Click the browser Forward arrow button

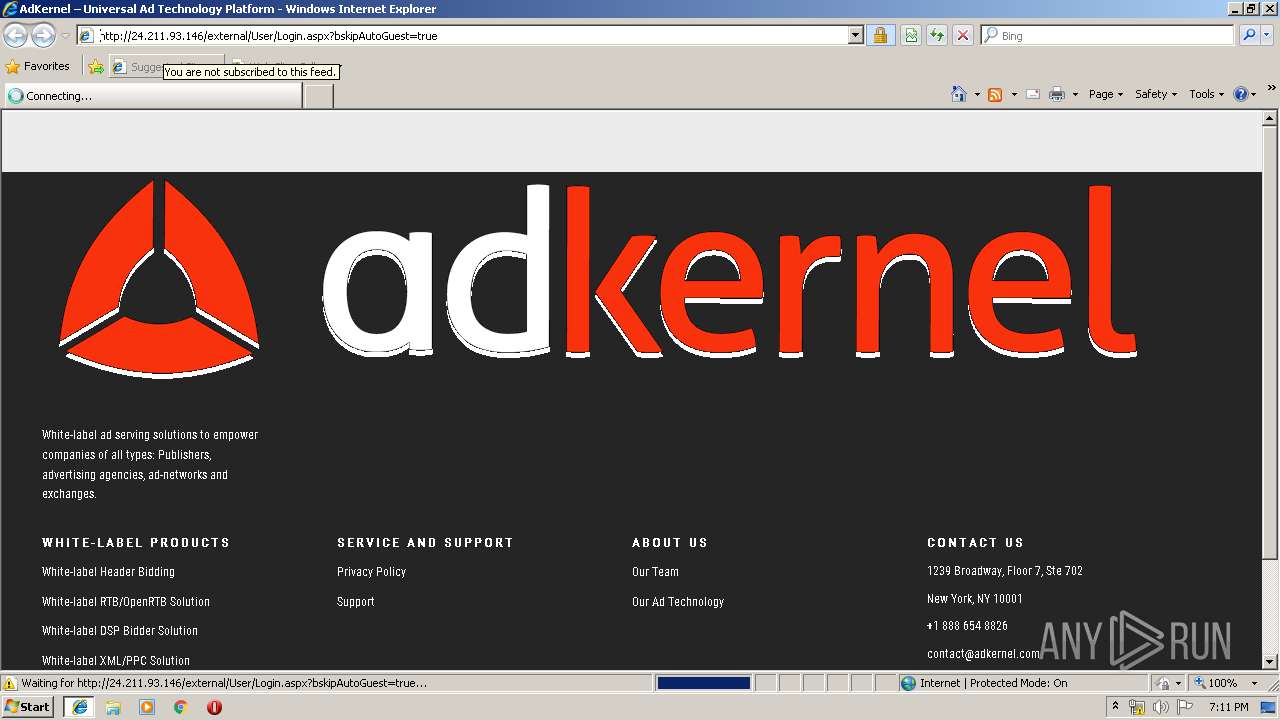tap(43, 36)
